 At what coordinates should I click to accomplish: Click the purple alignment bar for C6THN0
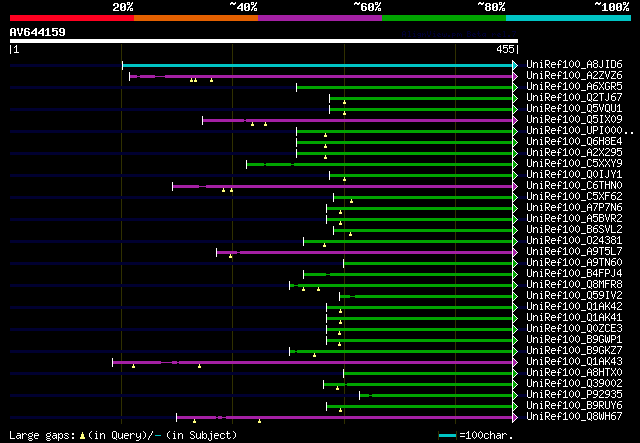coord(343,187)
